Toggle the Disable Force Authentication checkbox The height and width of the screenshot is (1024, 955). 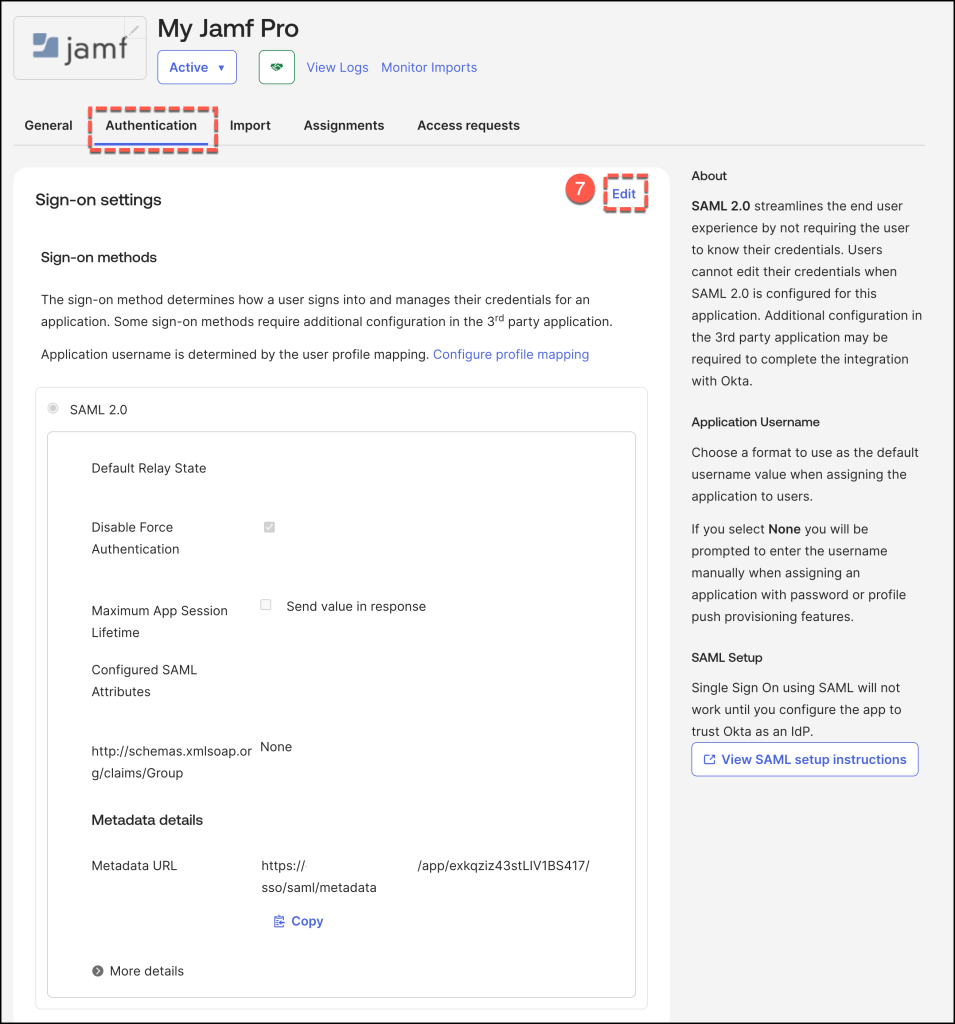(x=269, y=527)
